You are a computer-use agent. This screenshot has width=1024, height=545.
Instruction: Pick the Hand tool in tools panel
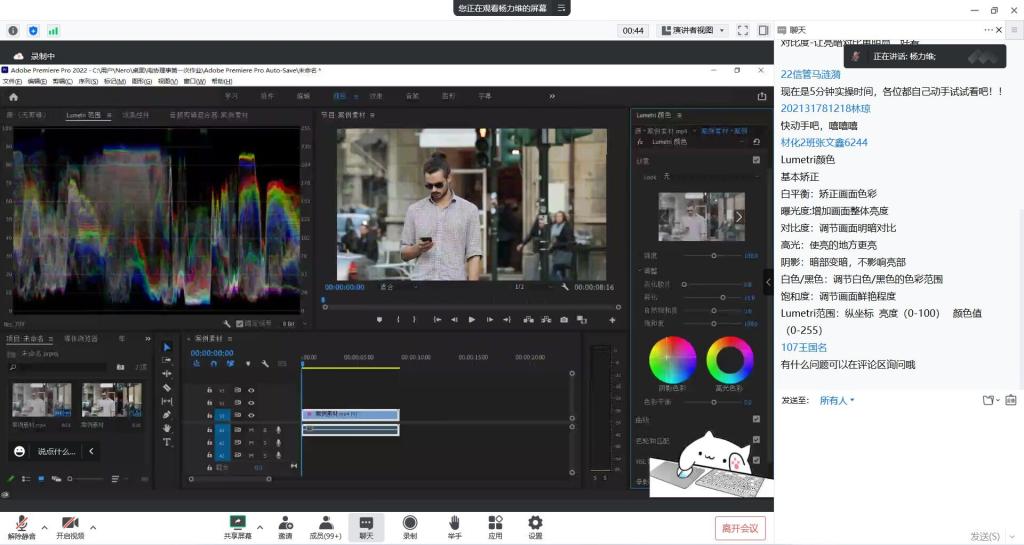[167, 428]
